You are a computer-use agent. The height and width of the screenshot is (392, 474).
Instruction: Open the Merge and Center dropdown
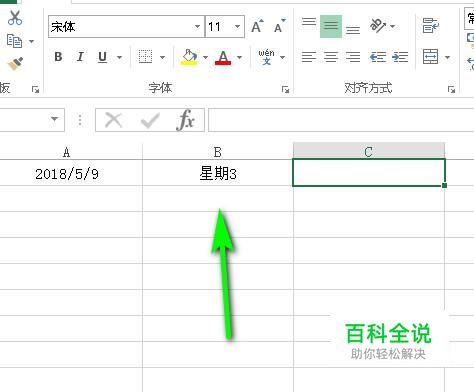[x=447, y=57]
